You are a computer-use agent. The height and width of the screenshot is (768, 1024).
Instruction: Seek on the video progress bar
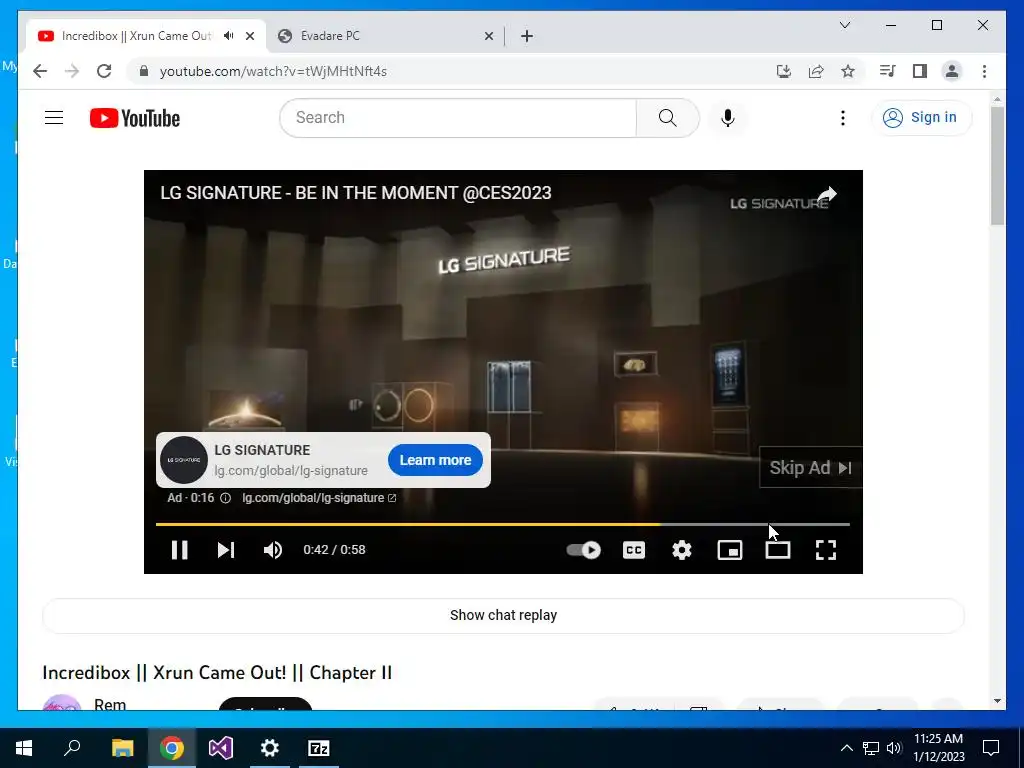[503, 524]
